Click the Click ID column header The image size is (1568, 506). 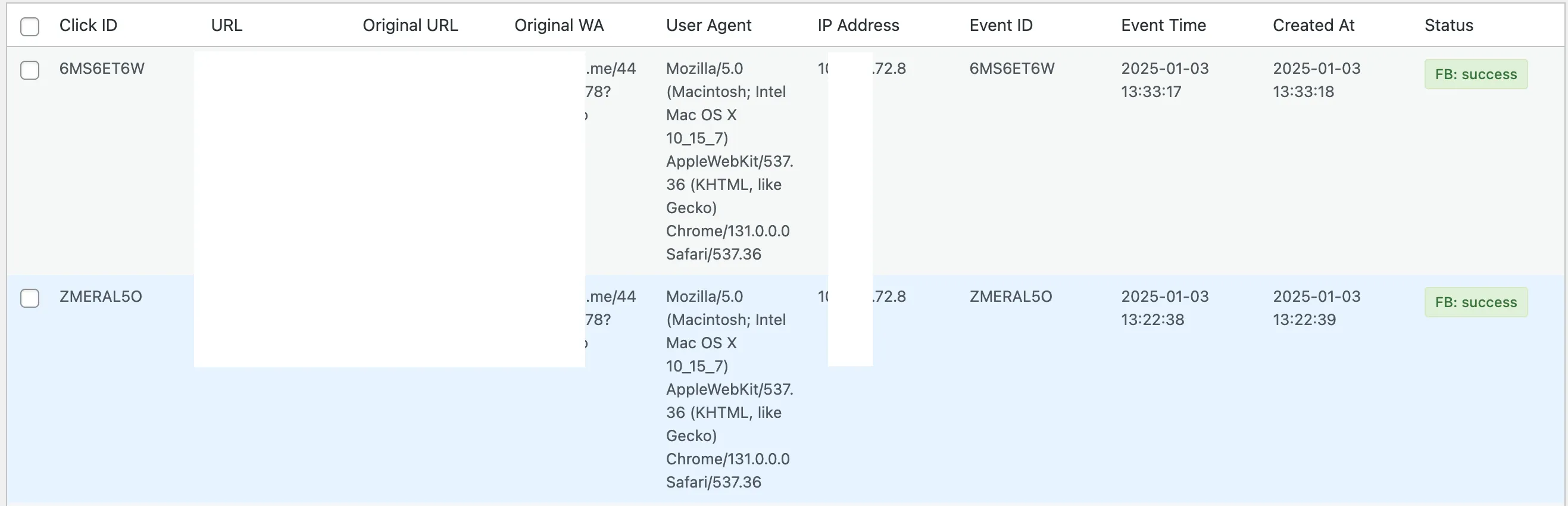coord(88,26)
